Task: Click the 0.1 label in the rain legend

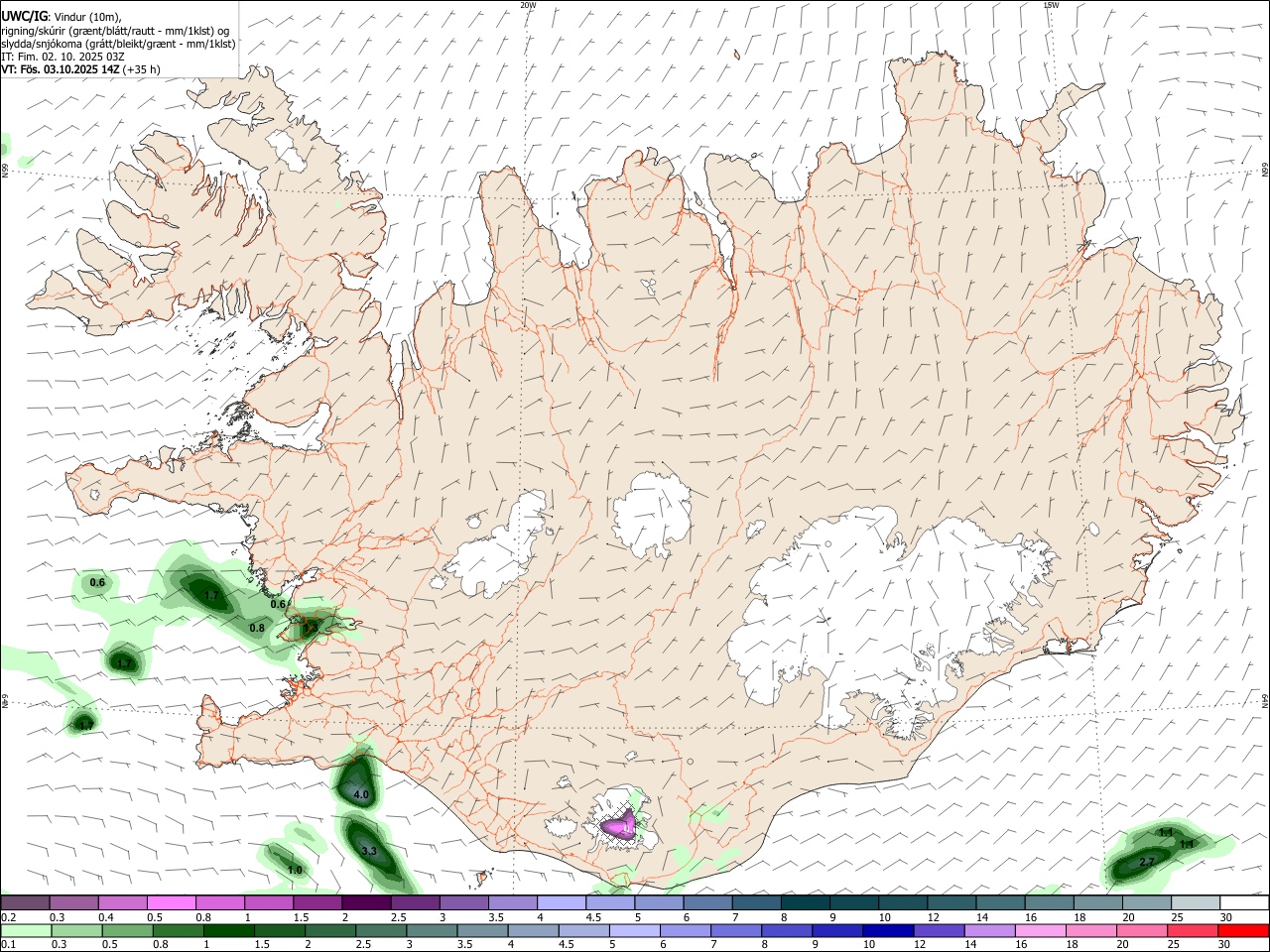Action: (x=8, y=945)
